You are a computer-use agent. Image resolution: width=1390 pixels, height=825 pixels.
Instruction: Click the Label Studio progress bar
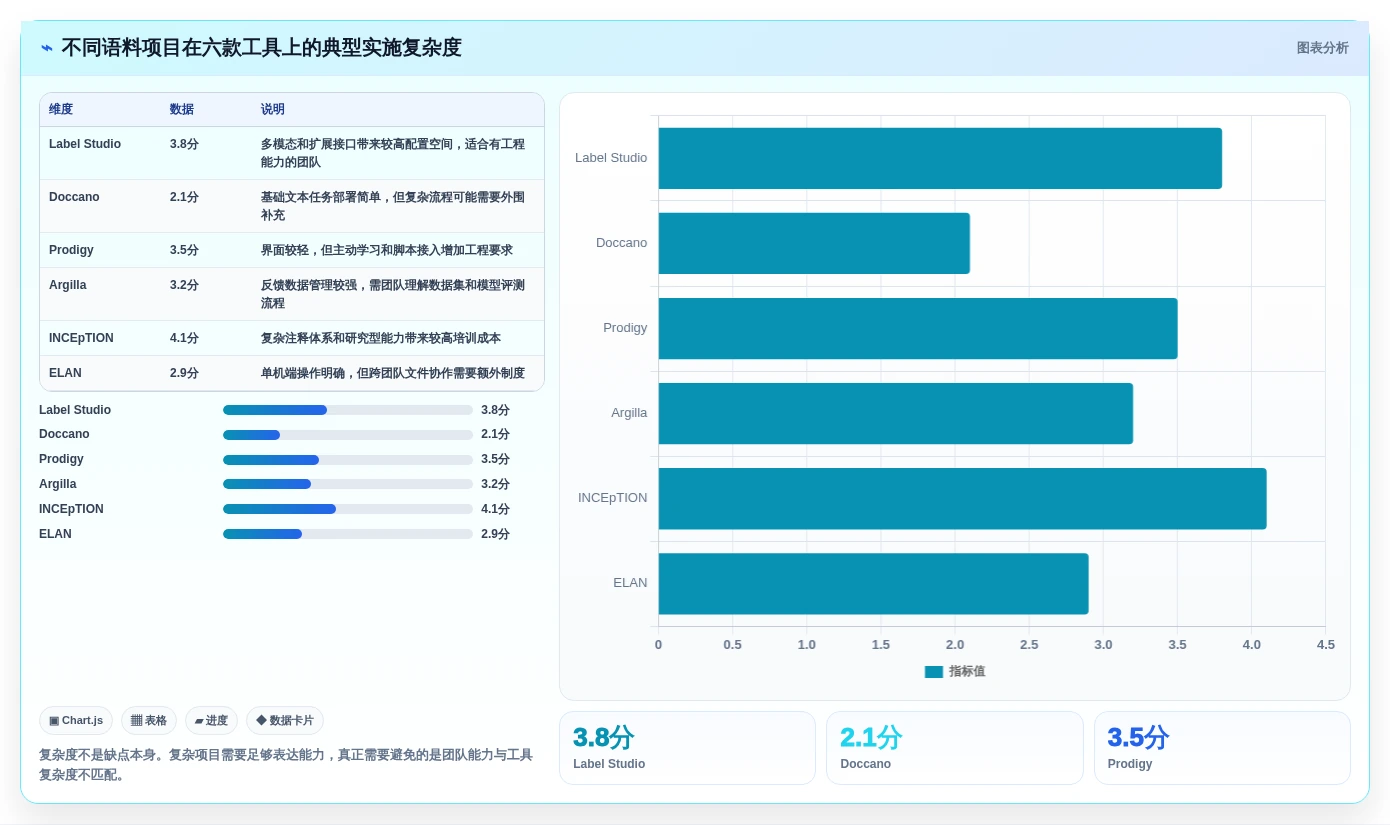coord(348,410)
